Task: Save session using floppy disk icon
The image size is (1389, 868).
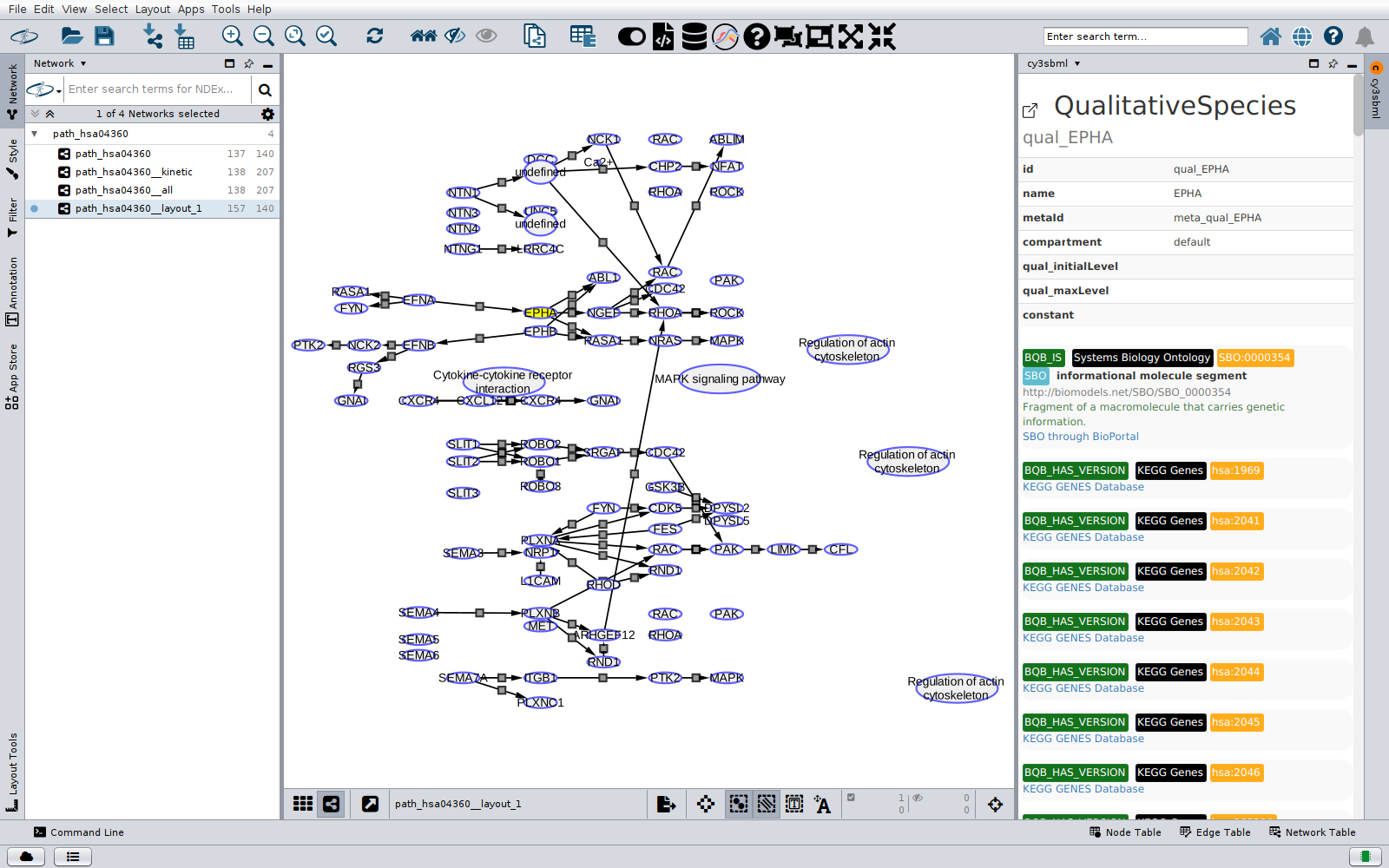Action: 104,36
